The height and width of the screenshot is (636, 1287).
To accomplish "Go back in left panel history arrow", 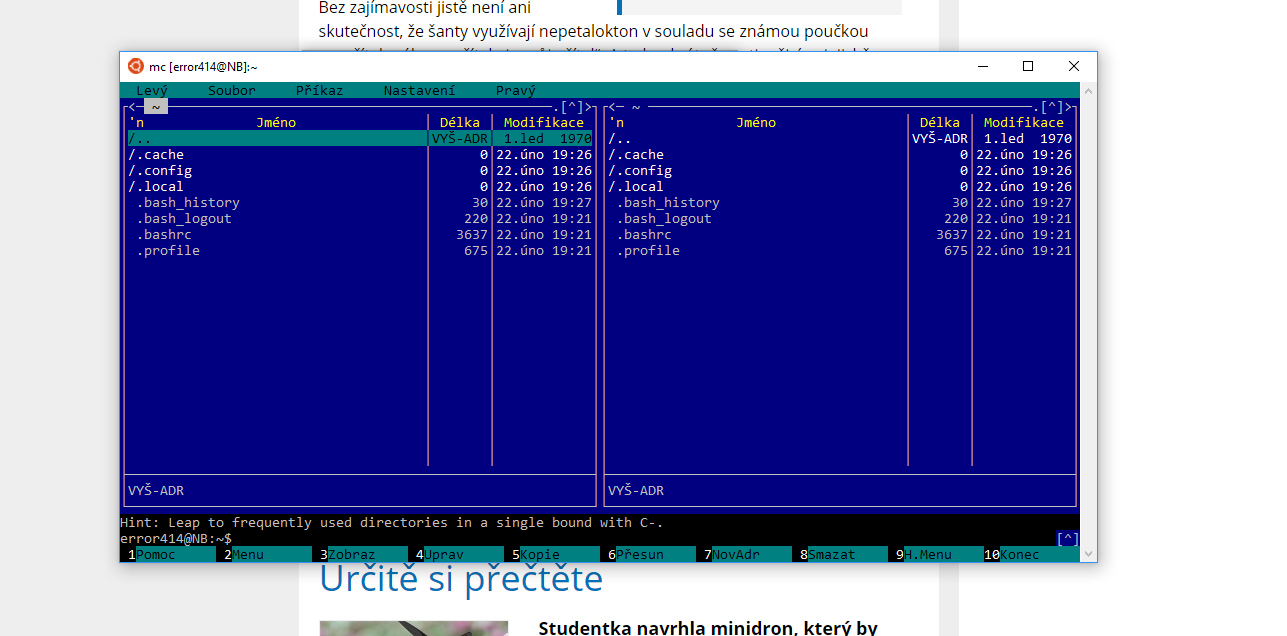I will [x=132, y=106].
